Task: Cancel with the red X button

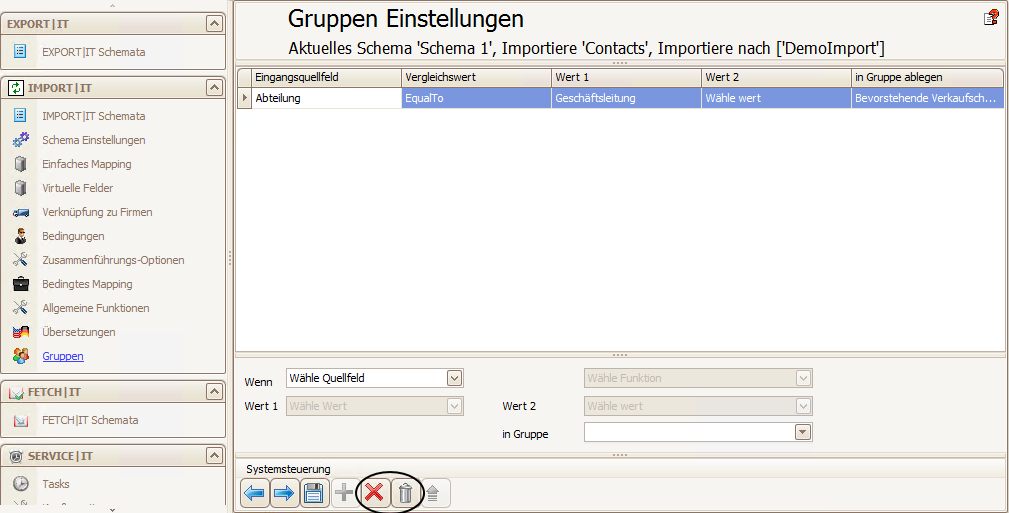Action: pos(374,494)
